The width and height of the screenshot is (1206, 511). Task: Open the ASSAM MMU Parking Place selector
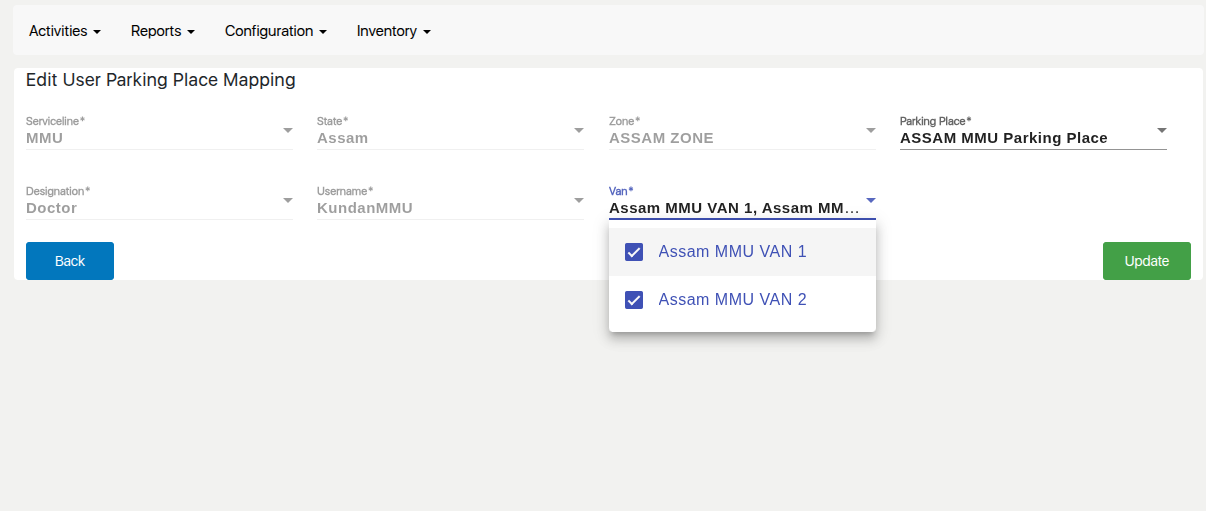(1004, 138)
